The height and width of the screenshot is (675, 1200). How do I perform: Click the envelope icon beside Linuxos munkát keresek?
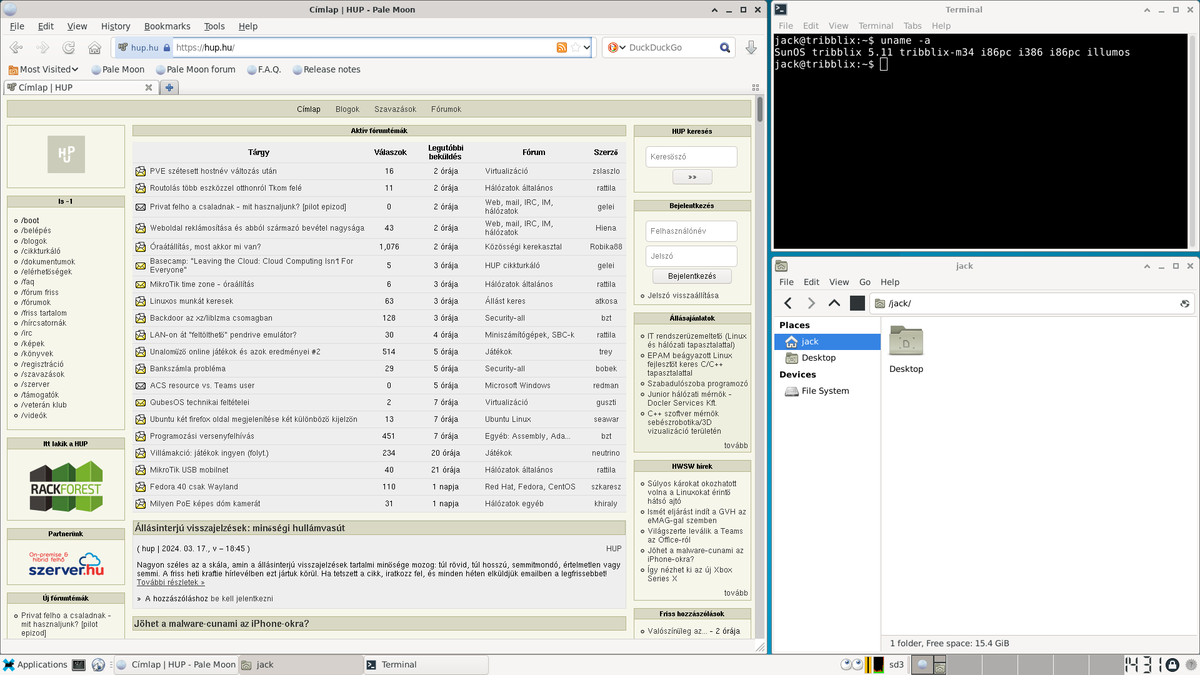coord(141,301)
